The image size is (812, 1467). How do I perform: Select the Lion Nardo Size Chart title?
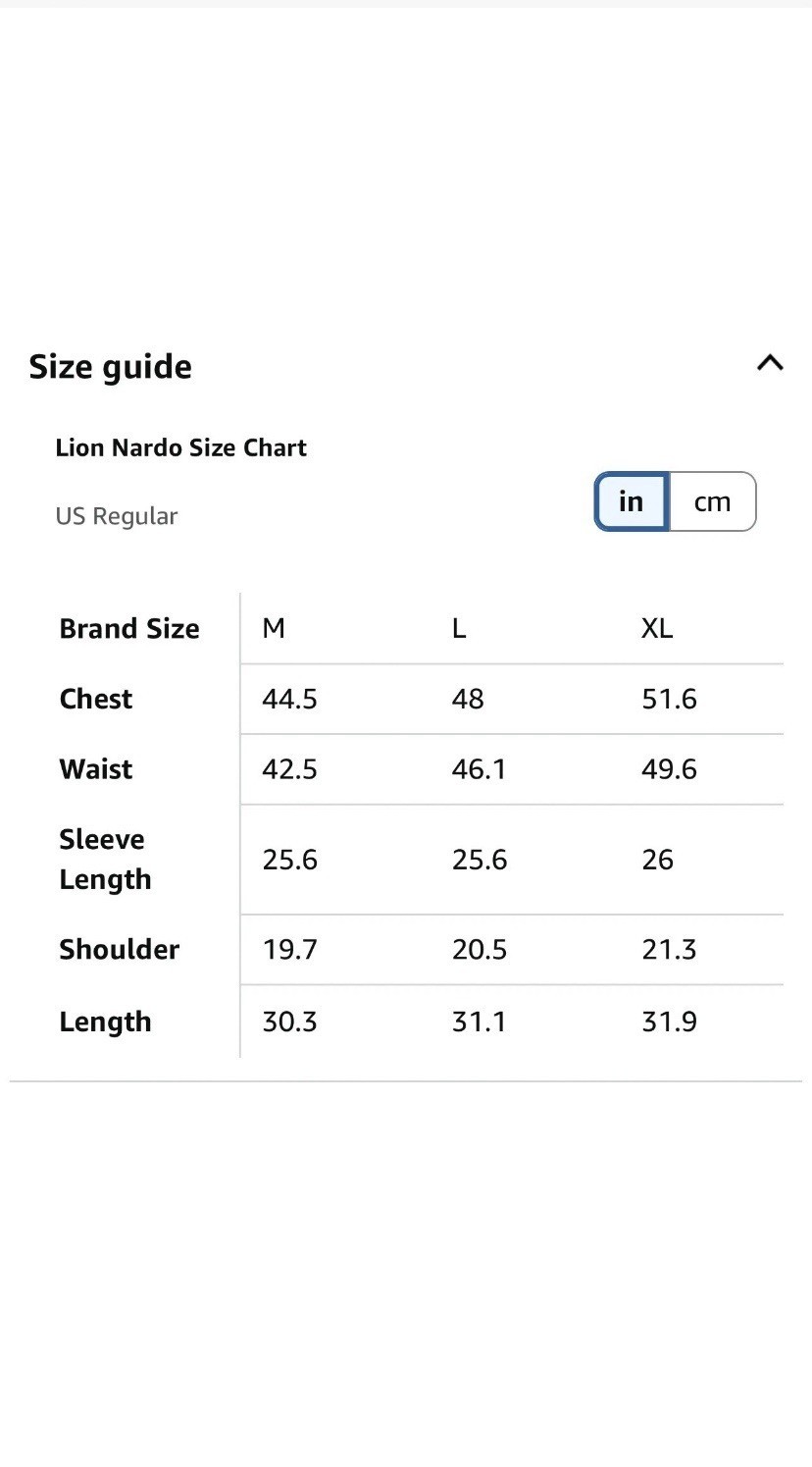(x=181, y=447)
